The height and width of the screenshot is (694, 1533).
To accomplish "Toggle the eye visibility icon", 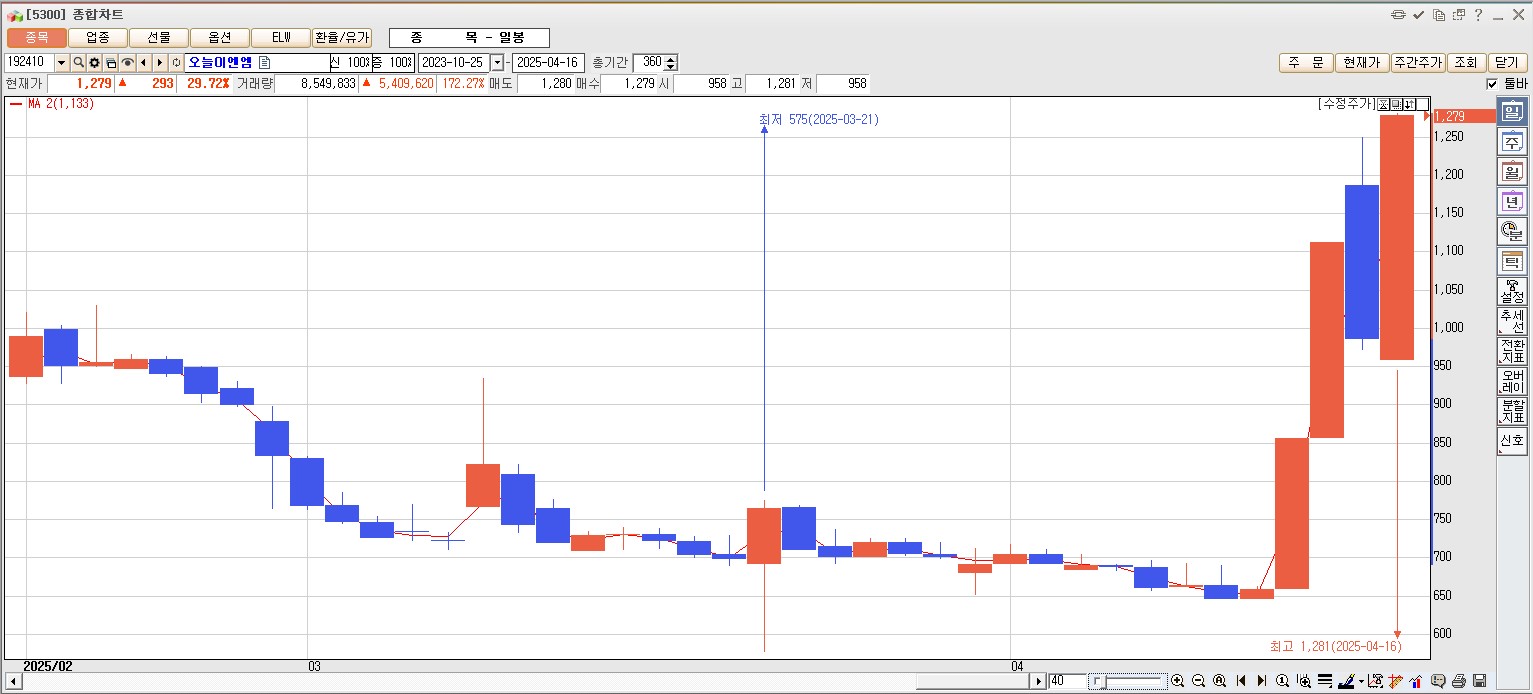I will pos(128,63).
